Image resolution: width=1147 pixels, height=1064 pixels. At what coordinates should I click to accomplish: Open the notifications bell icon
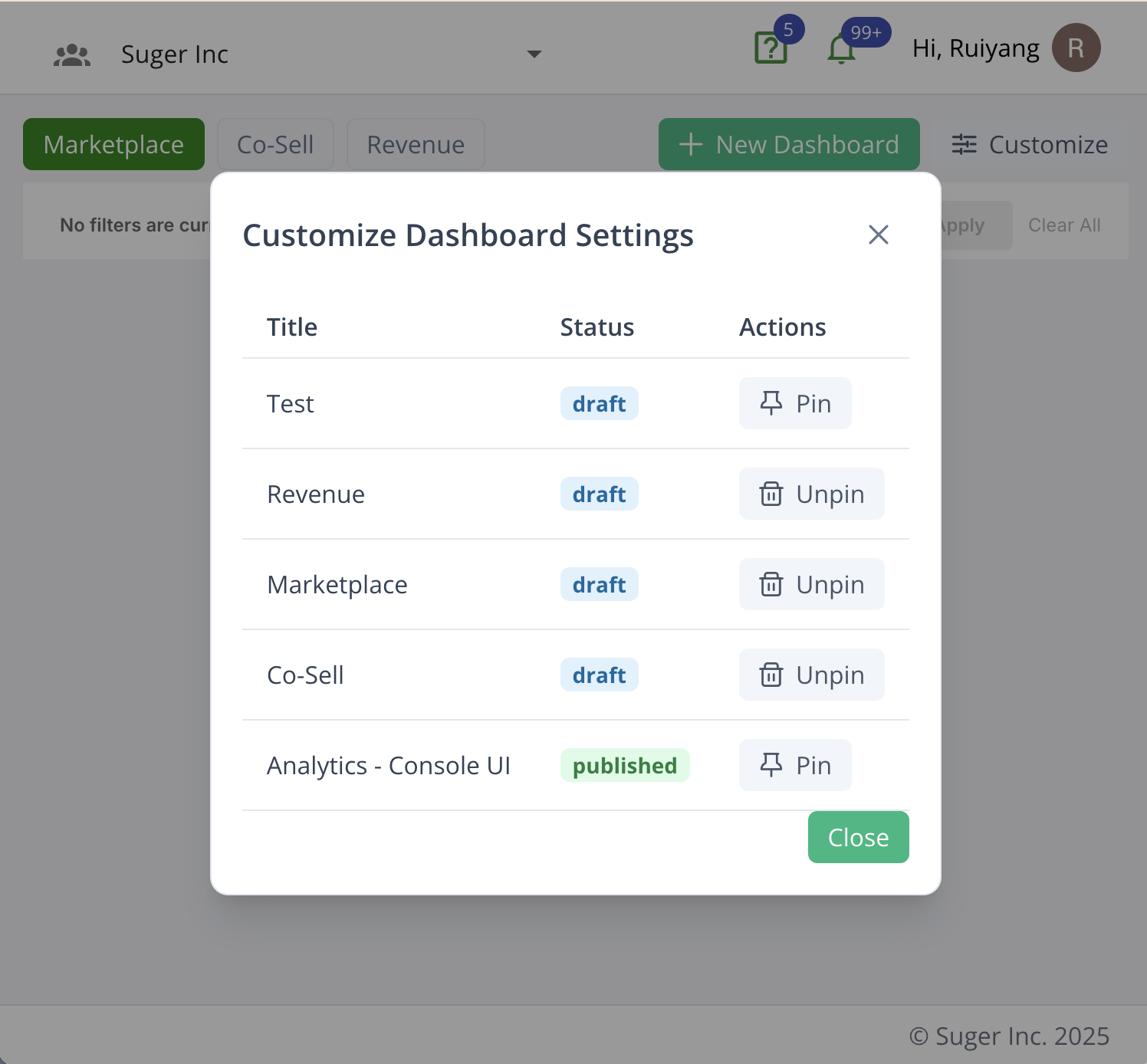(x=841, y=48)
